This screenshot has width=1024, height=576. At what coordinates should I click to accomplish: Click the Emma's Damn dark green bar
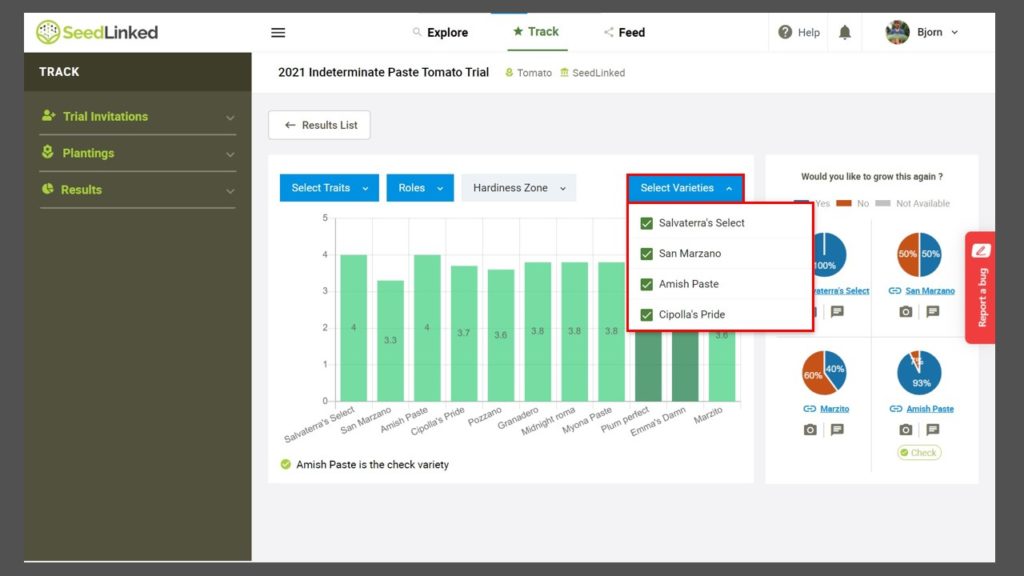(685, 366)
